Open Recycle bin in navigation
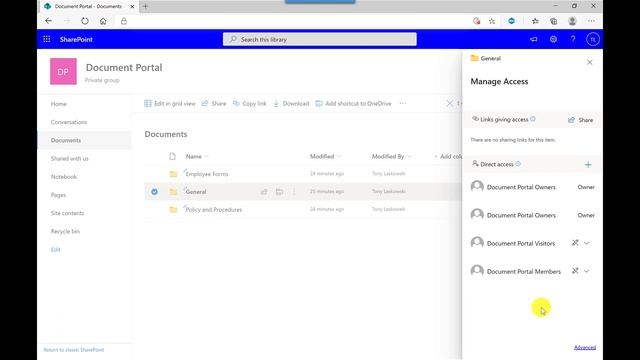The height and width of the screenshot is (360, 640). pos(65,231)
